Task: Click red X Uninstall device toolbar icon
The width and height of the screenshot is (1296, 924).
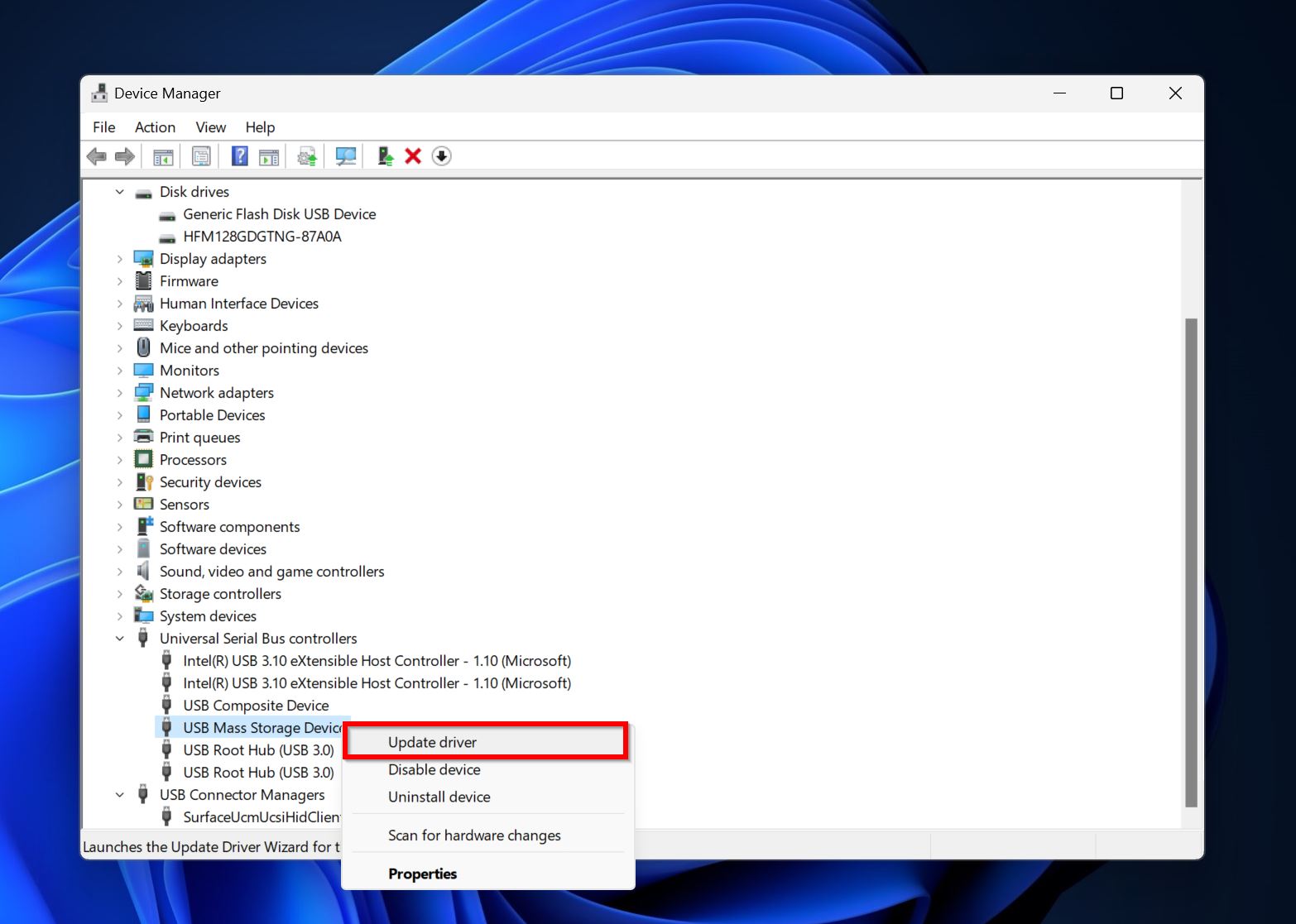Action: 413,156
